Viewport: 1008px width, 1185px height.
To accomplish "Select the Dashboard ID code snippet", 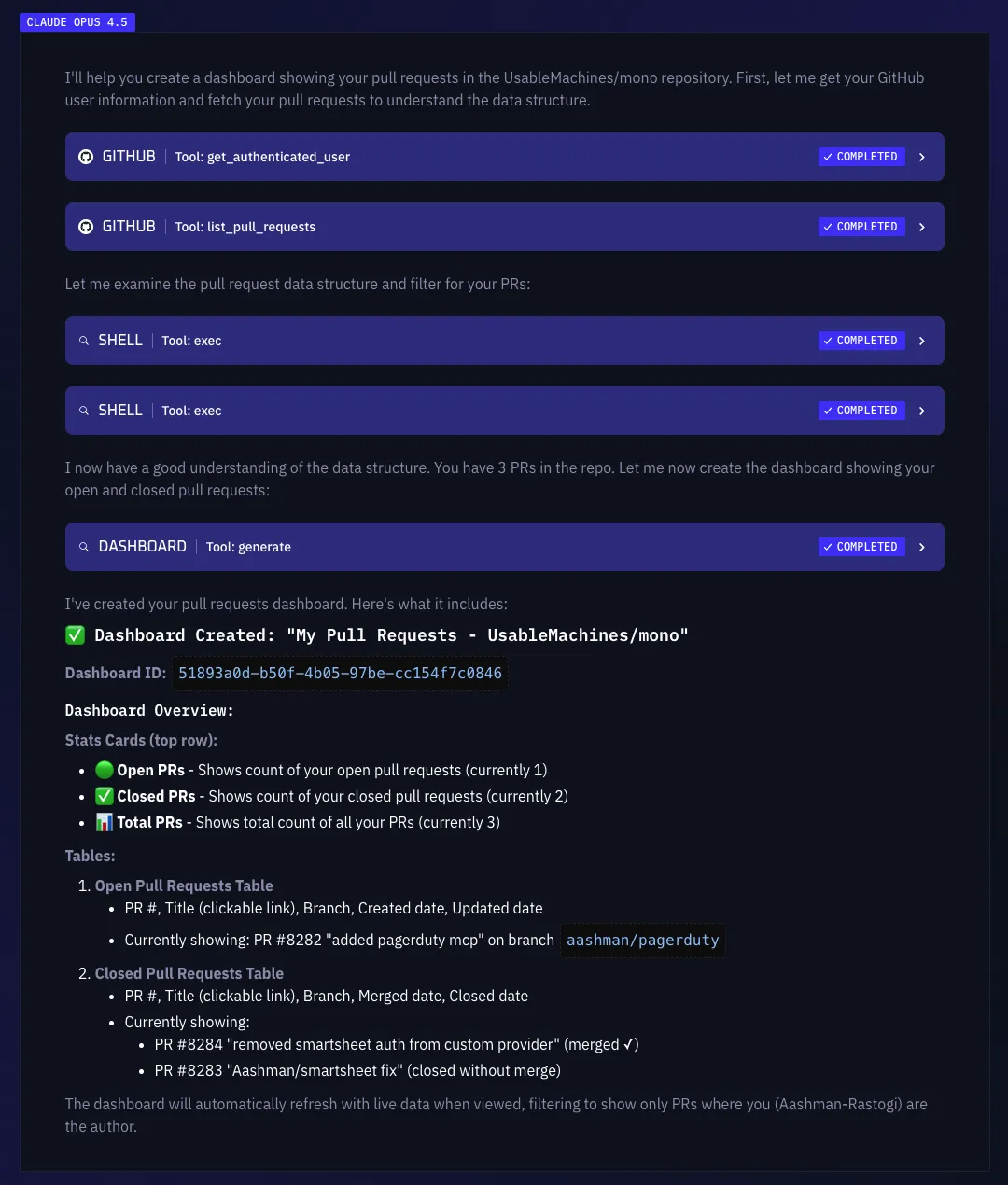I will tap(340, 673).
